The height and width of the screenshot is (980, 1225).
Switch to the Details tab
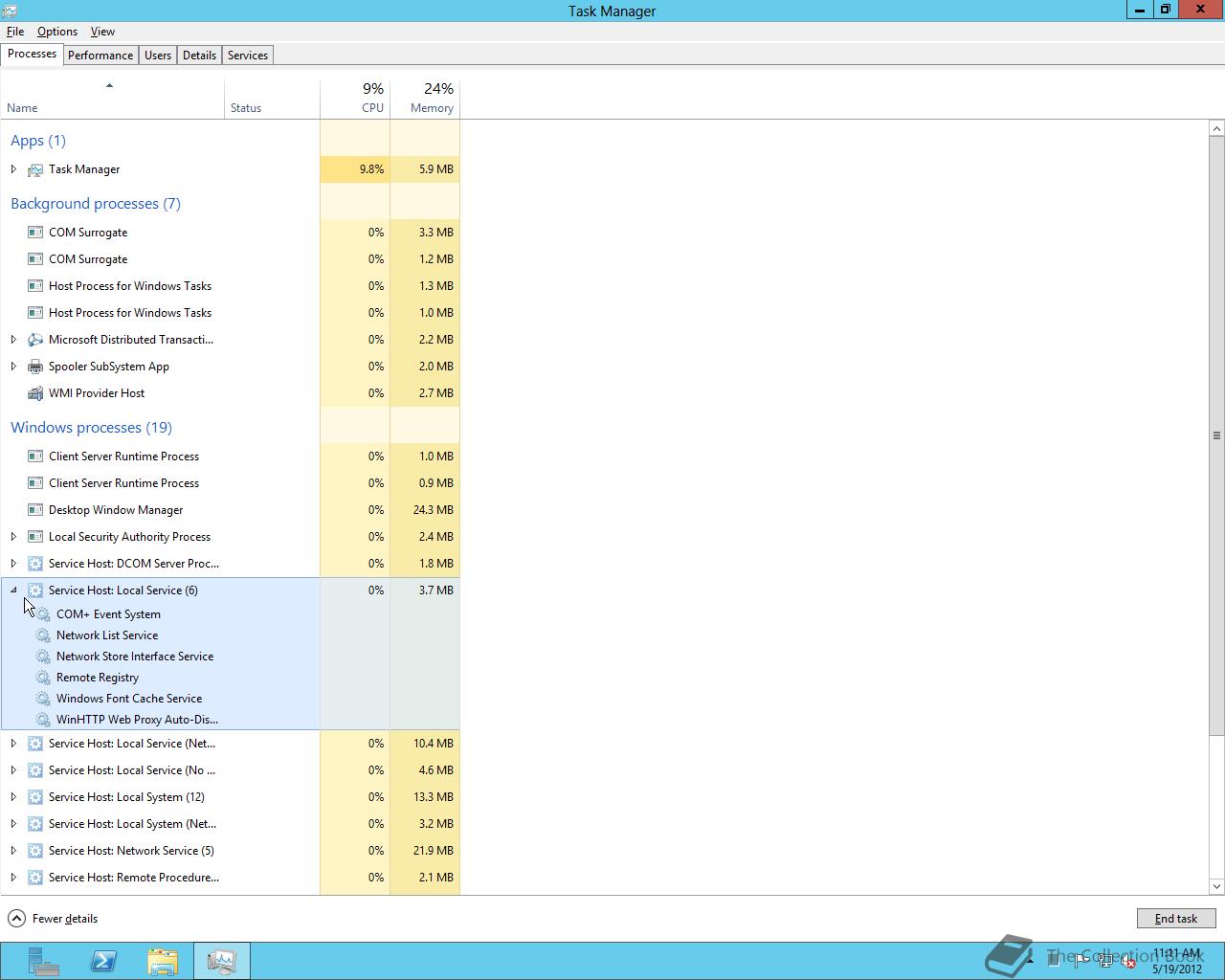pos(199,56)
